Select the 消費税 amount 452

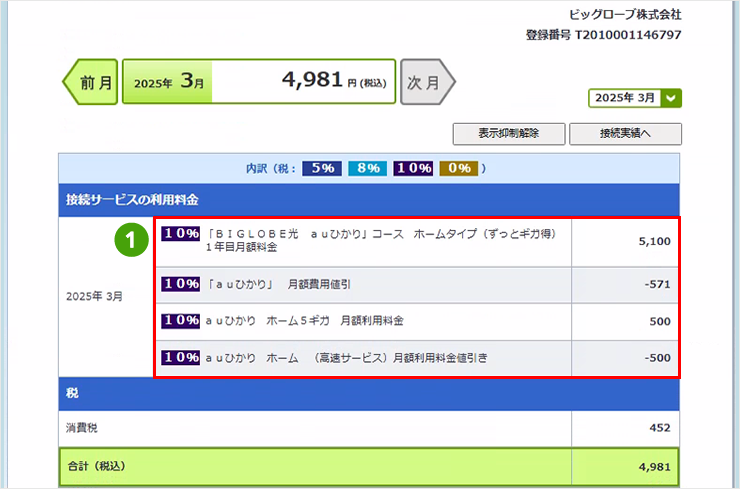click(x=660, y=428)
